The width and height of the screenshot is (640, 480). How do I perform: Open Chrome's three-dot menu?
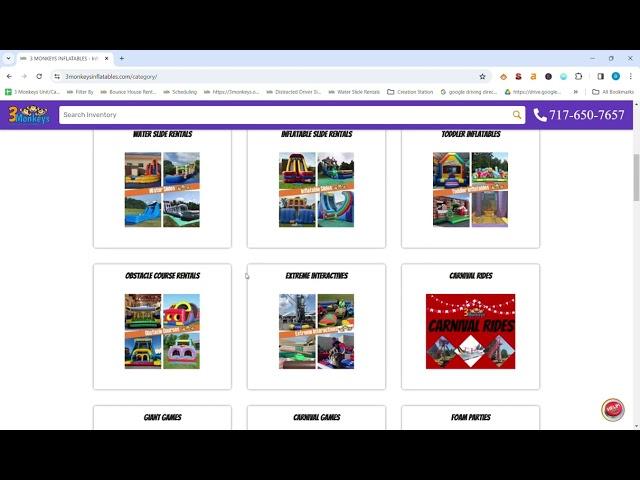[x=631, y=76]
